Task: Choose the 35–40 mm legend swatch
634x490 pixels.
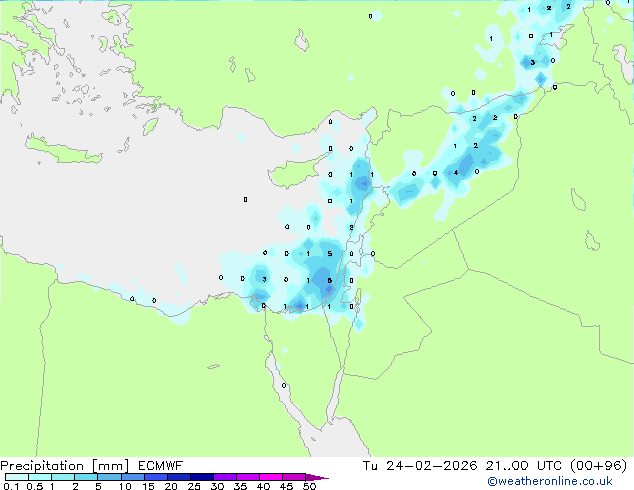Action: tap(248, 477)
